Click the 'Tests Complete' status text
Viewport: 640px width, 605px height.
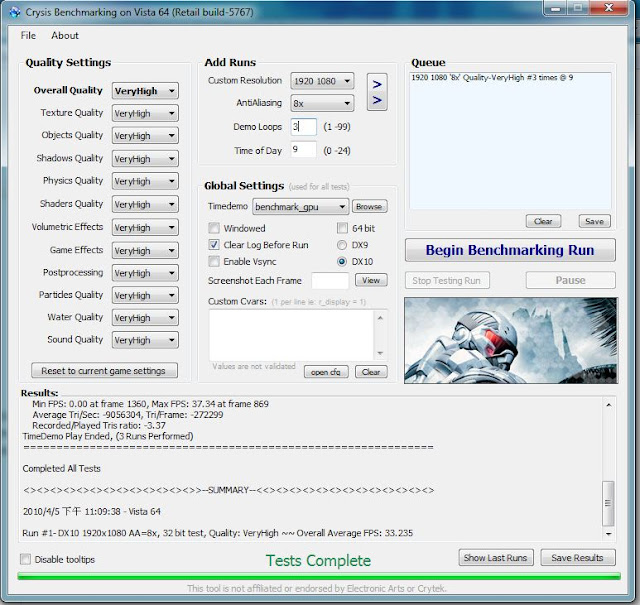(x=318, y=561)
